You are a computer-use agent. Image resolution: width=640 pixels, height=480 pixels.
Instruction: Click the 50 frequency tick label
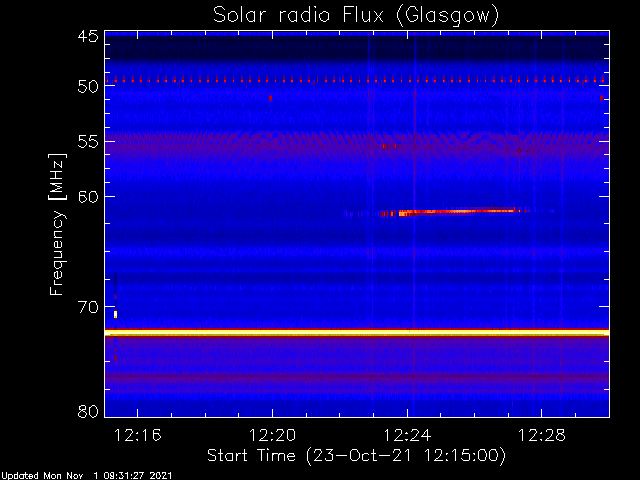[x=88, y=86]
